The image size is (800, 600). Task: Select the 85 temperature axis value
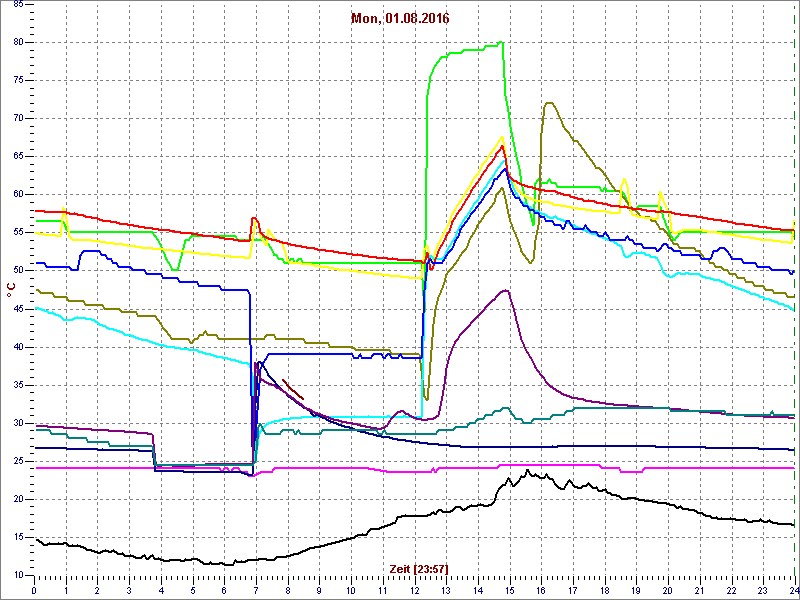[x=16, y=5]
